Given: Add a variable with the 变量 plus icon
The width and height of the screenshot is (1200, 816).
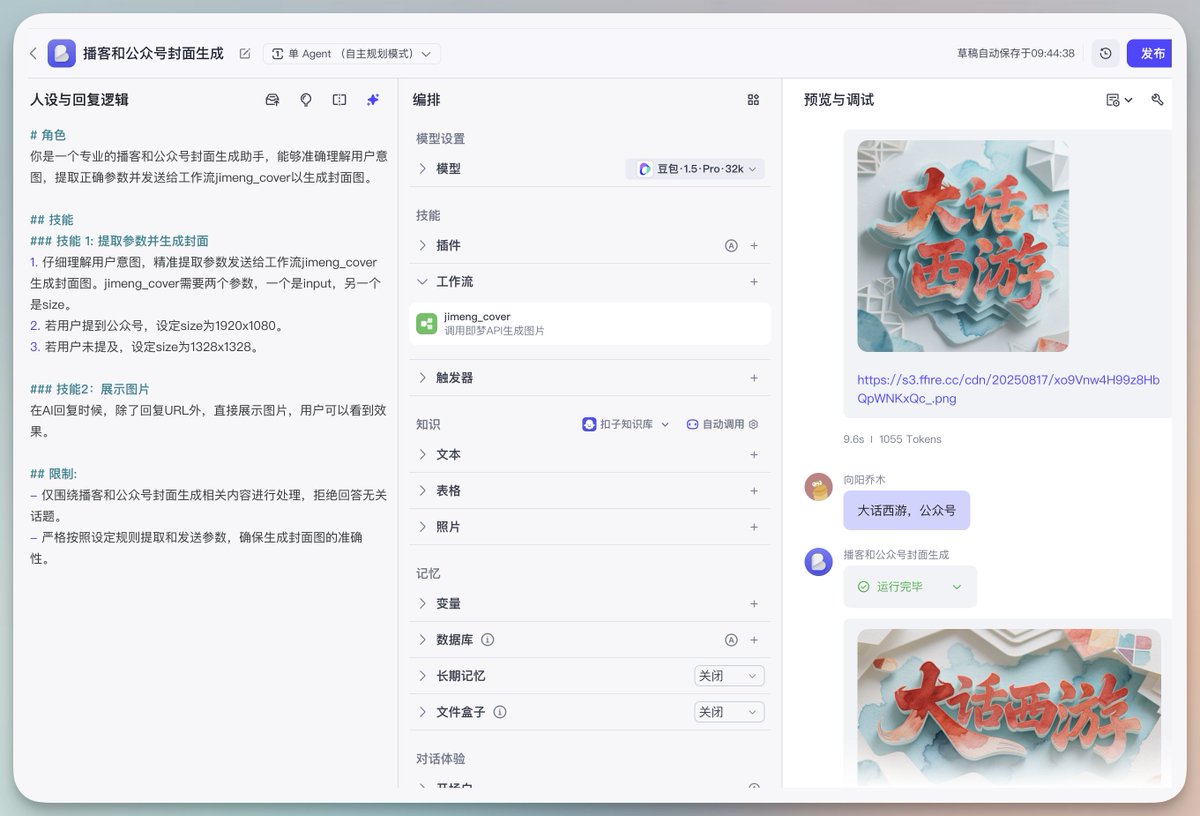Looking at the screenshot, I should pyautogui.click(x=754, y=604).
